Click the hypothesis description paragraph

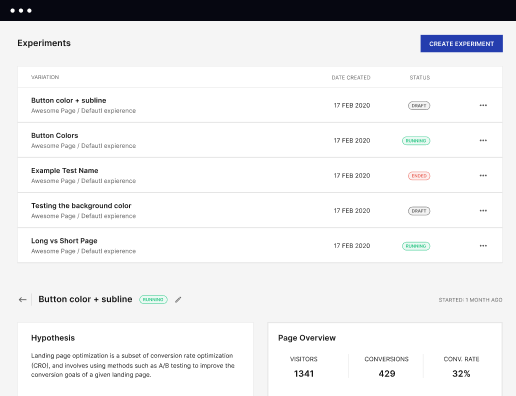tap(133, 365)
